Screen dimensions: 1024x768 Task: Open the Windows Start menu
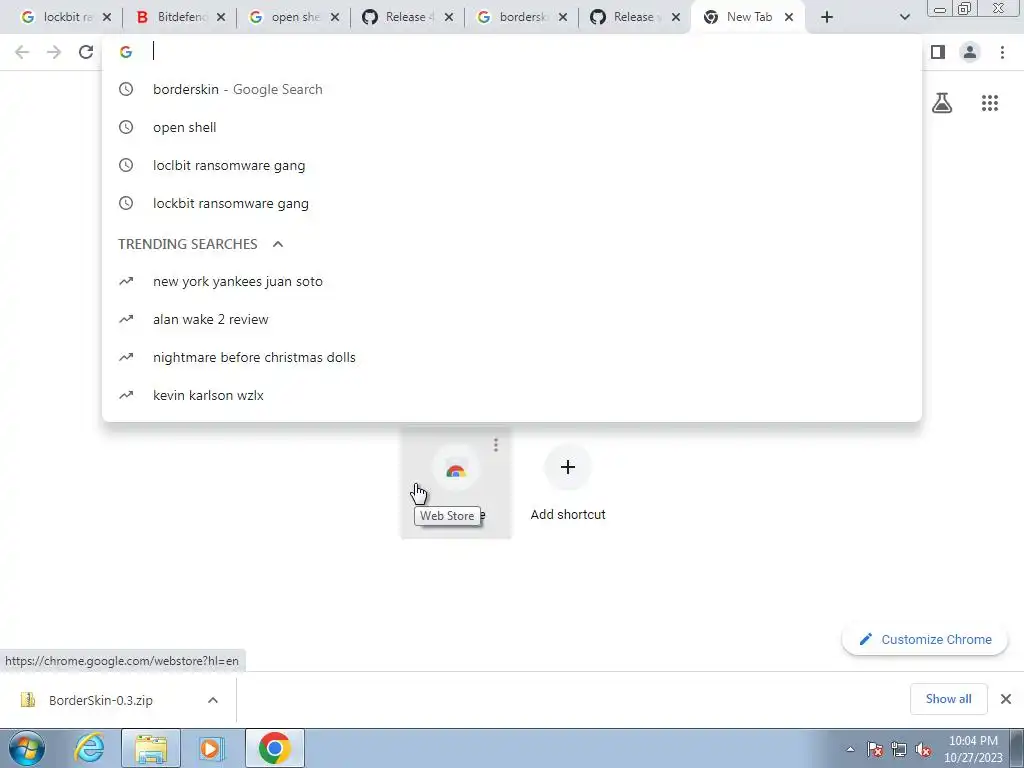(27, 748)
